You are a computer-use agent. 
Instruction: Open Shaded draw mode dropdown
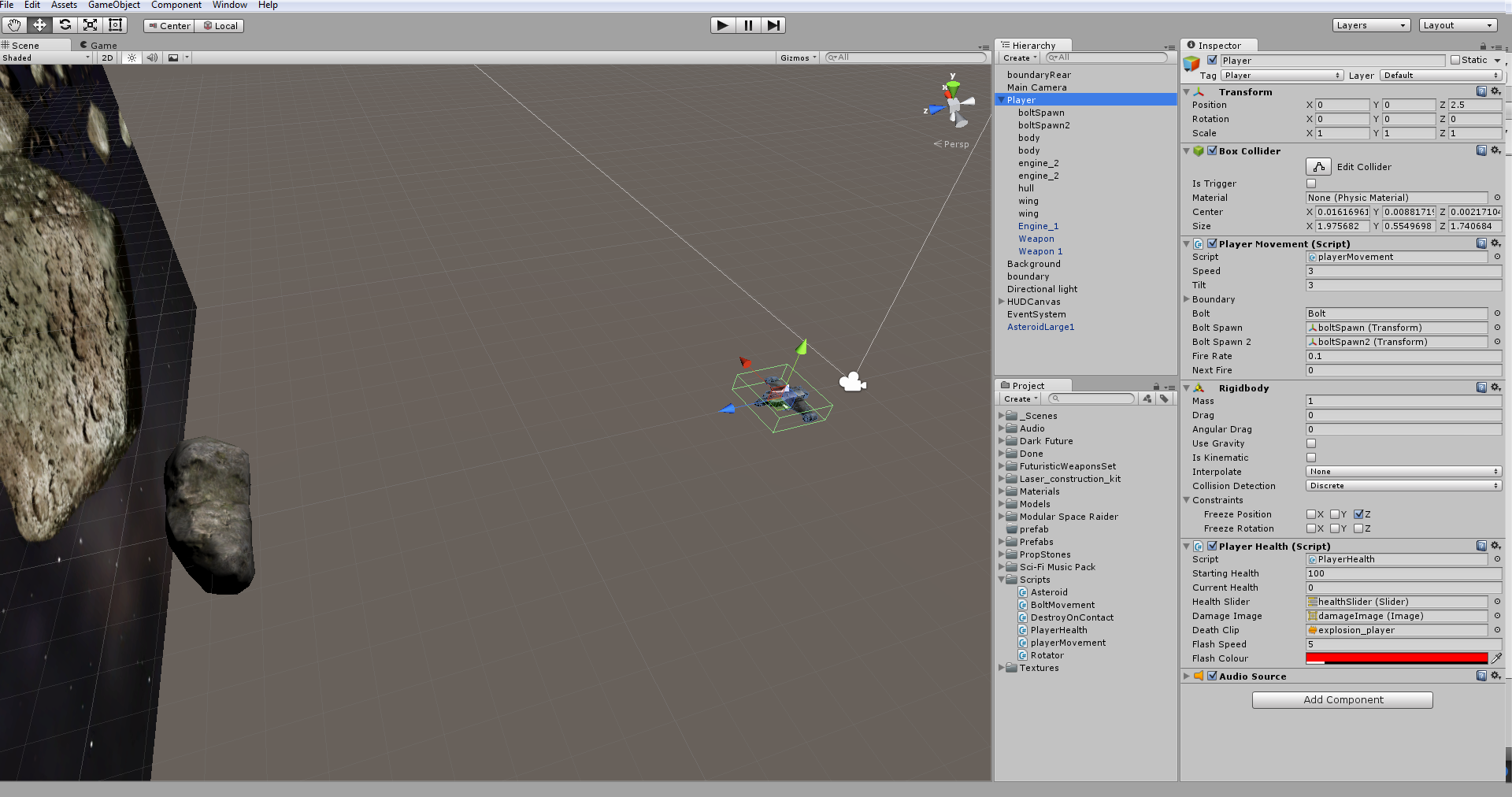46,57
